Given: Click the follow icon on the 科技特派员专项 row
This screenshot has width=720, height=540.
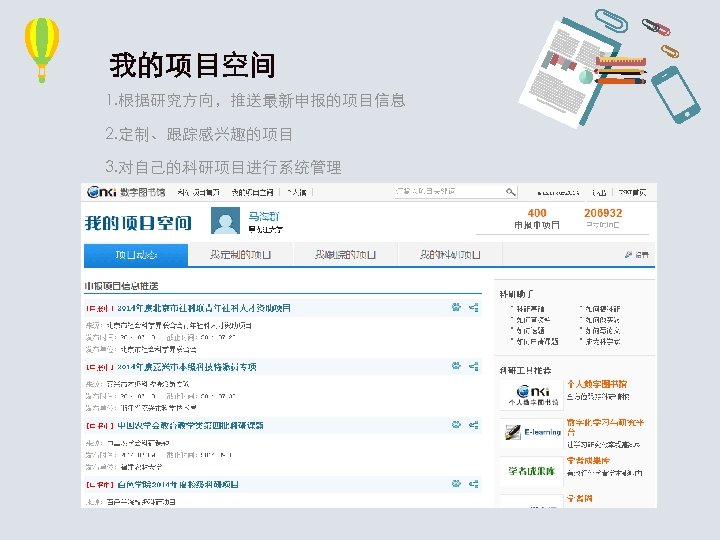Looking at the screenshot, I should coord(456,366).
